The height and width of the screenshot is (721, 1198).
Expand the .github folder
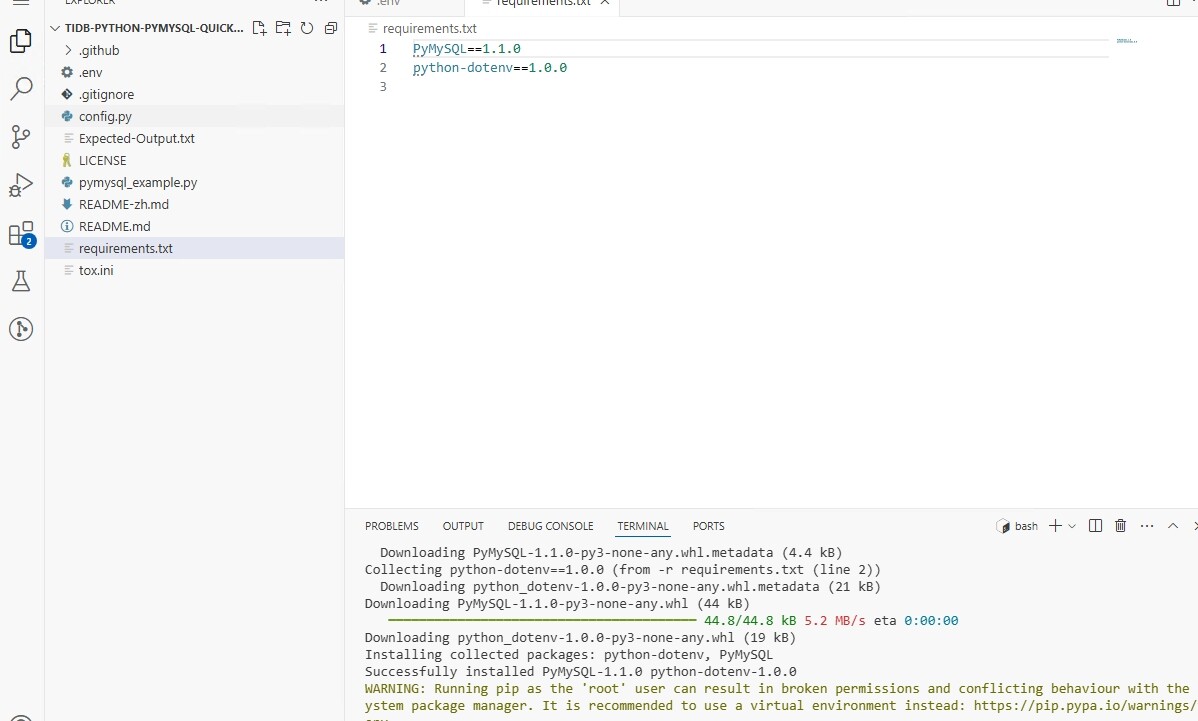[99, 50]
